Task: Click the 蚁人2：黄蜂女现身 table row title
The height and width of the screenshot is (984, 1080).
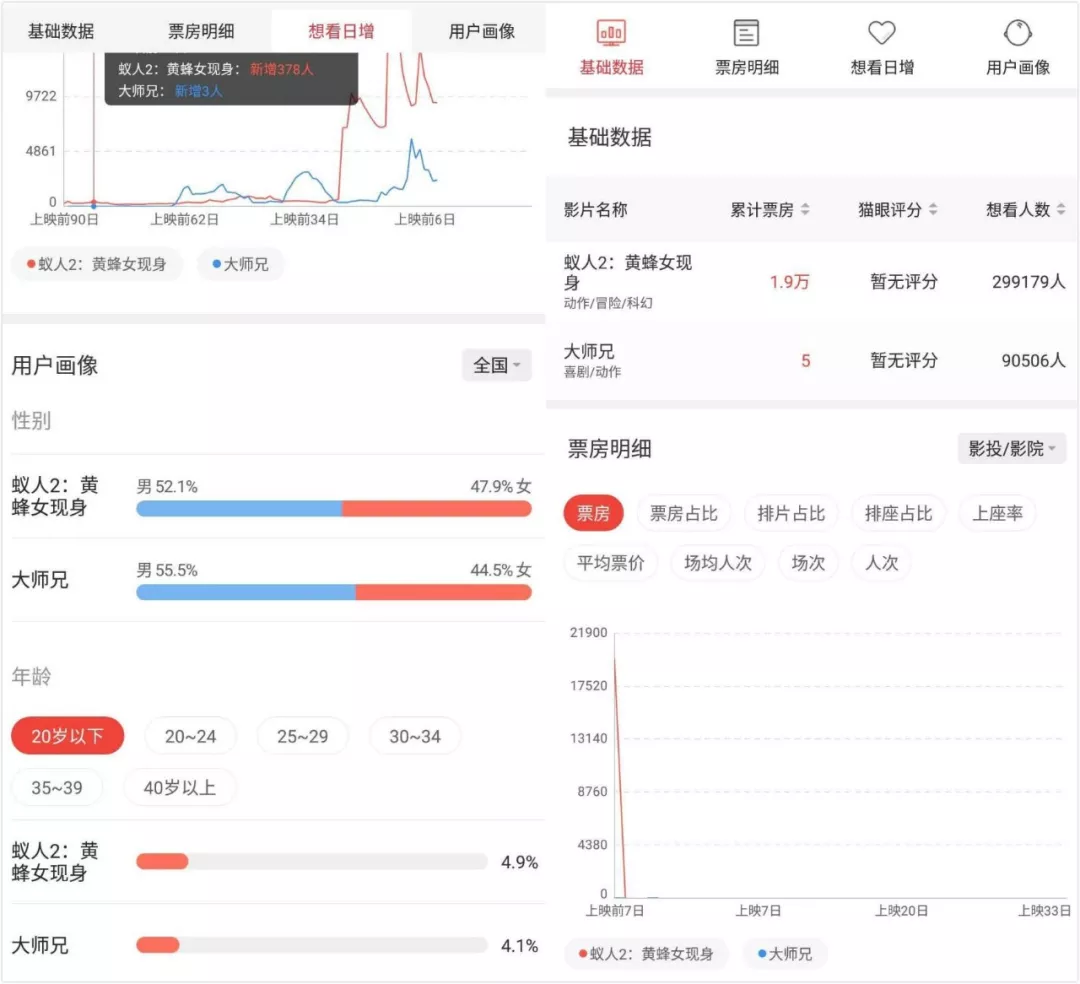Action: tap(627, 272)
